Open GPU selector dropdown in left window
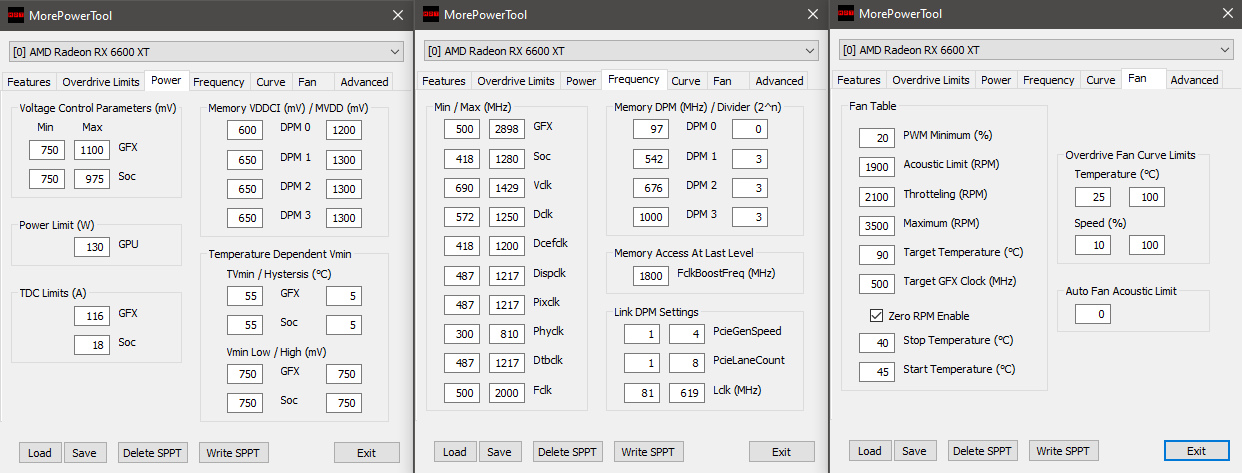The height and width of the screenshot is (473, 1242). 206,51
